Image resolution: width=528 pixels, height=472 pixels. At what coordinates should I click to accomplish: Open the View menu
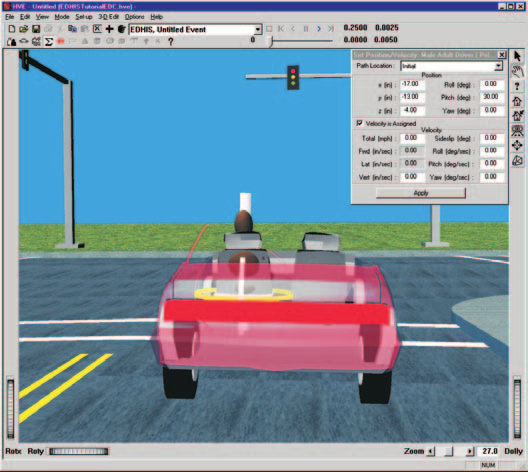tap(42, 17)
